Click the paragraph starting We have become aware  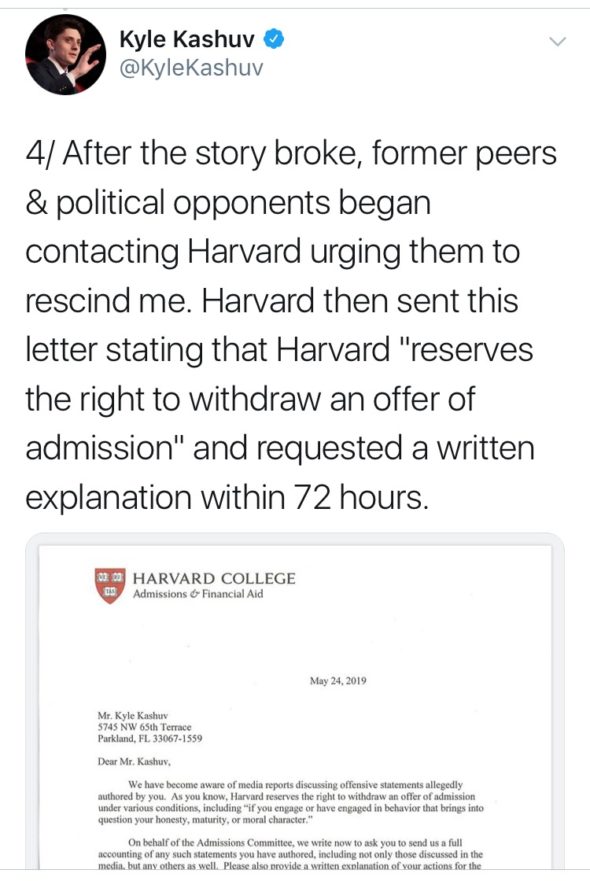coord(291,802)
